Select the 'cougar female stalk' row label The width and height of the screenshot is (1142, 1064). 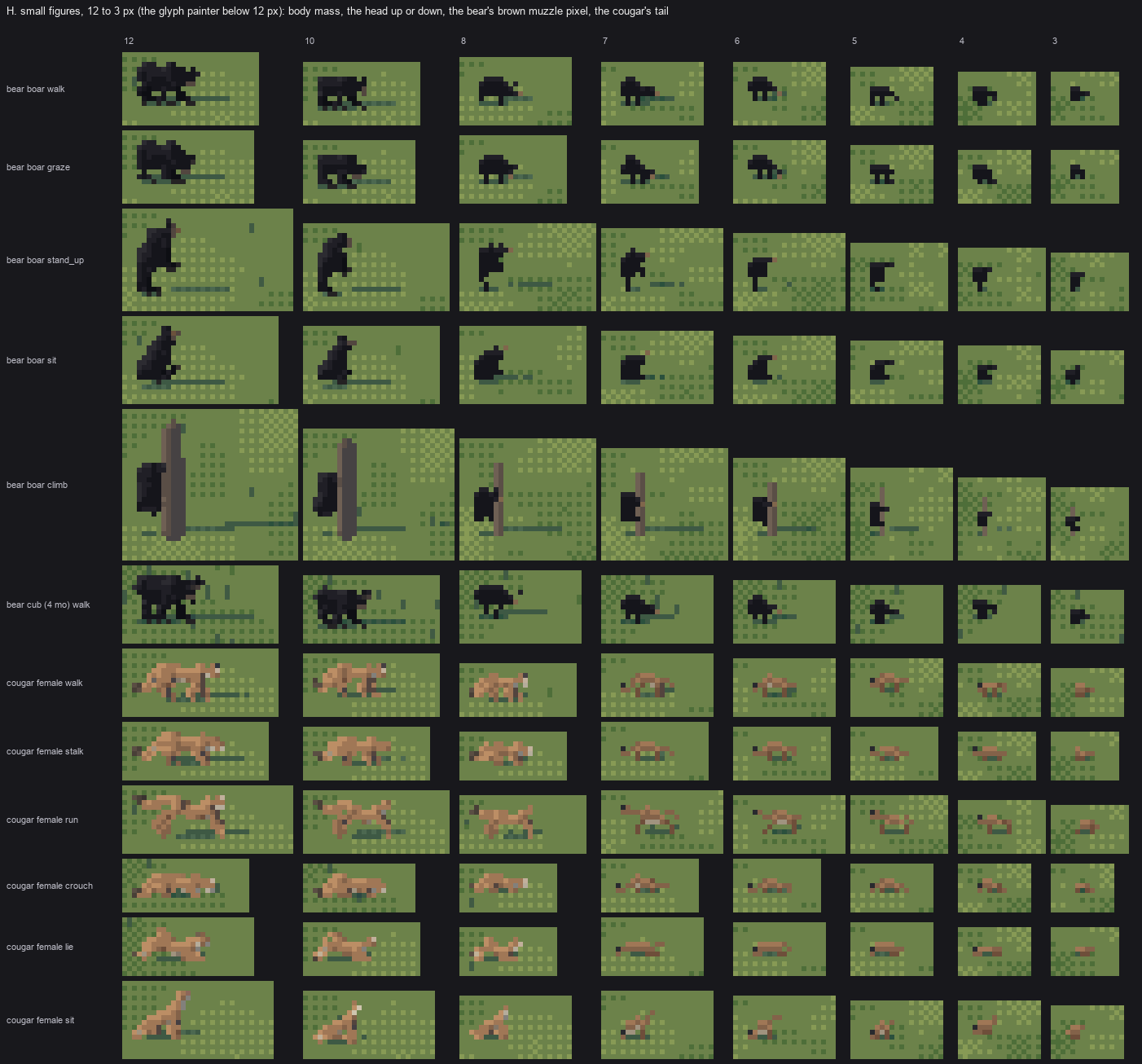pyautogui.click(x=45, y=751)
